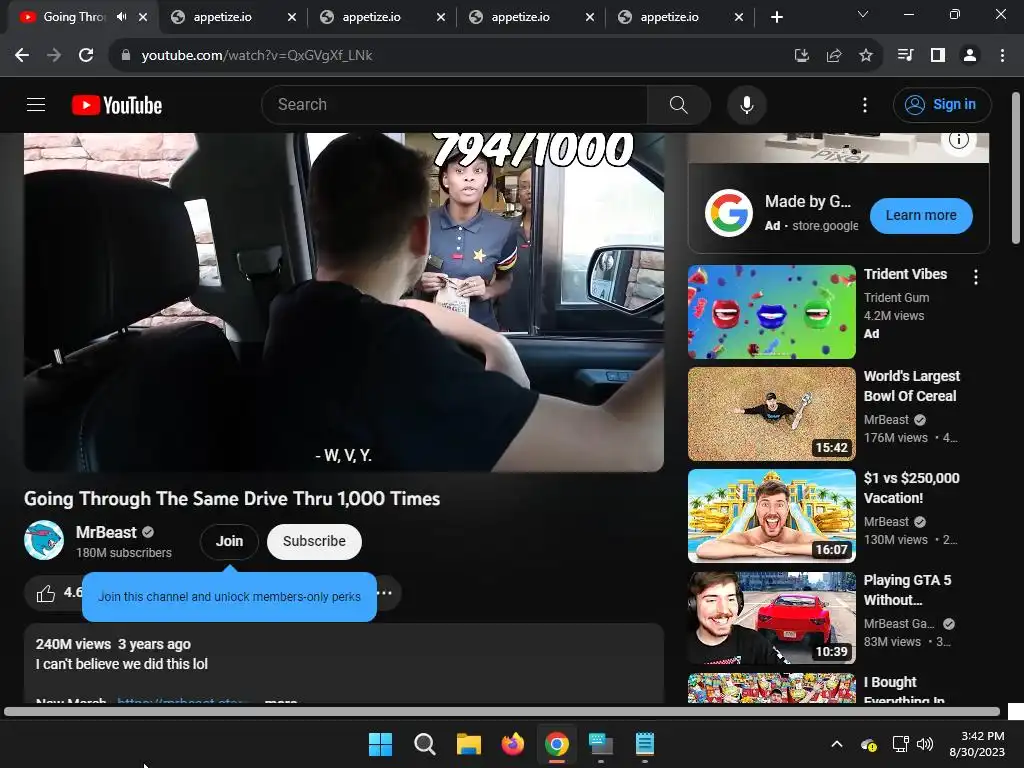Screen dimensions: 1024x768
Task: Like the video with thumbs up
Action: 46,593
